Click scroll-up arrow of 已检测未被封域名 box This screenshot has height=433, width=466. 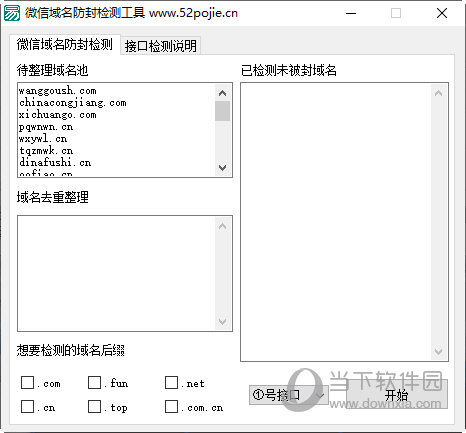[438, 93]
